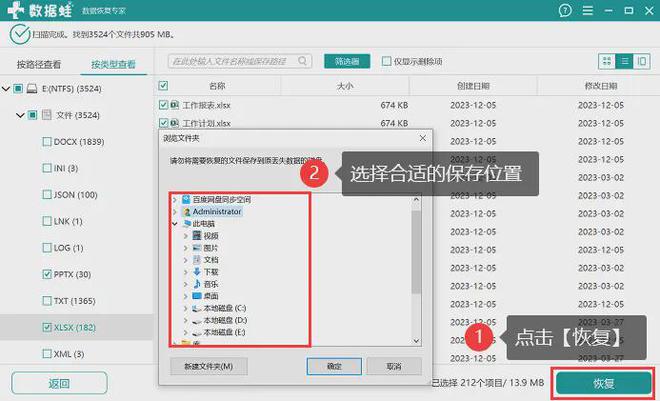
Task: Toggle the DOCX (1839) checkbox
Action: pyautogui.click(x=47, y=142)
